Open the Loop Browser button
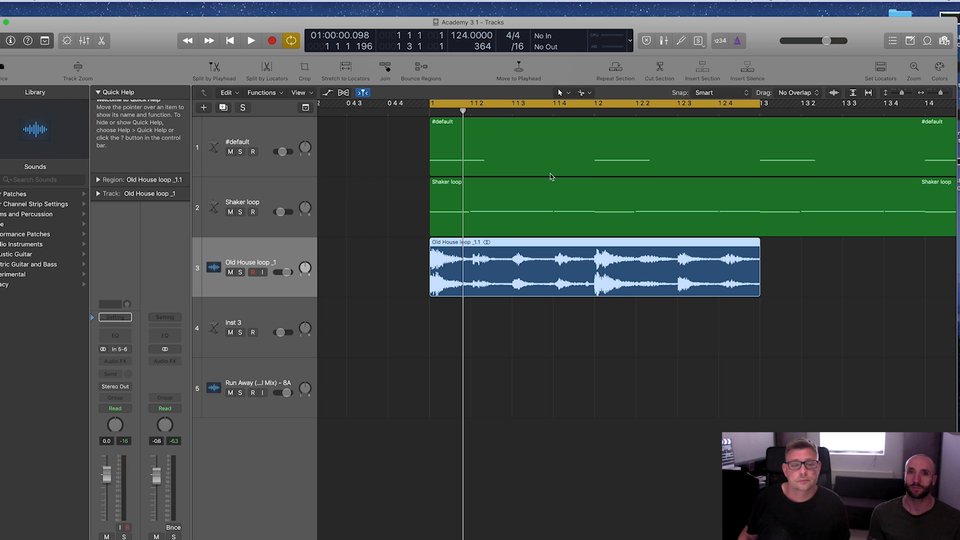960x540 pixels. pyautogui.click(x=928, y=40)
